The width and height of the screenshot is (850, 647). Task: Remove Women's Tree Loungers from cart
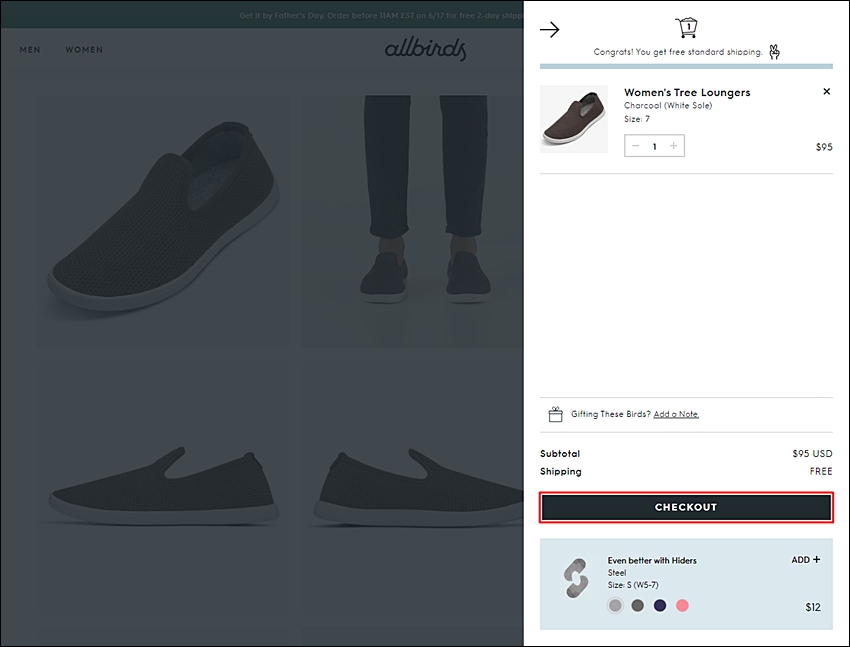coord(826,91)
